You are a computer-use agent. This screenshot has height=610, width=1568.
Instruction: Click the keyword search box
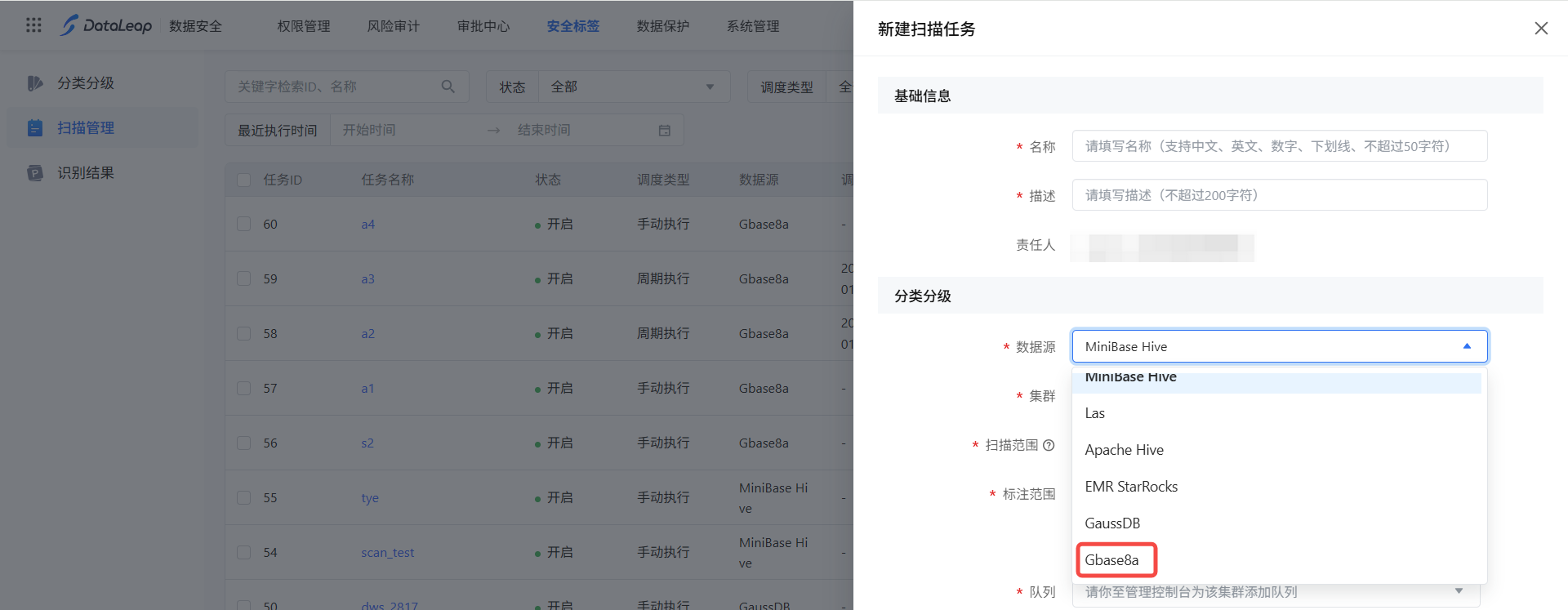point(347,87)
